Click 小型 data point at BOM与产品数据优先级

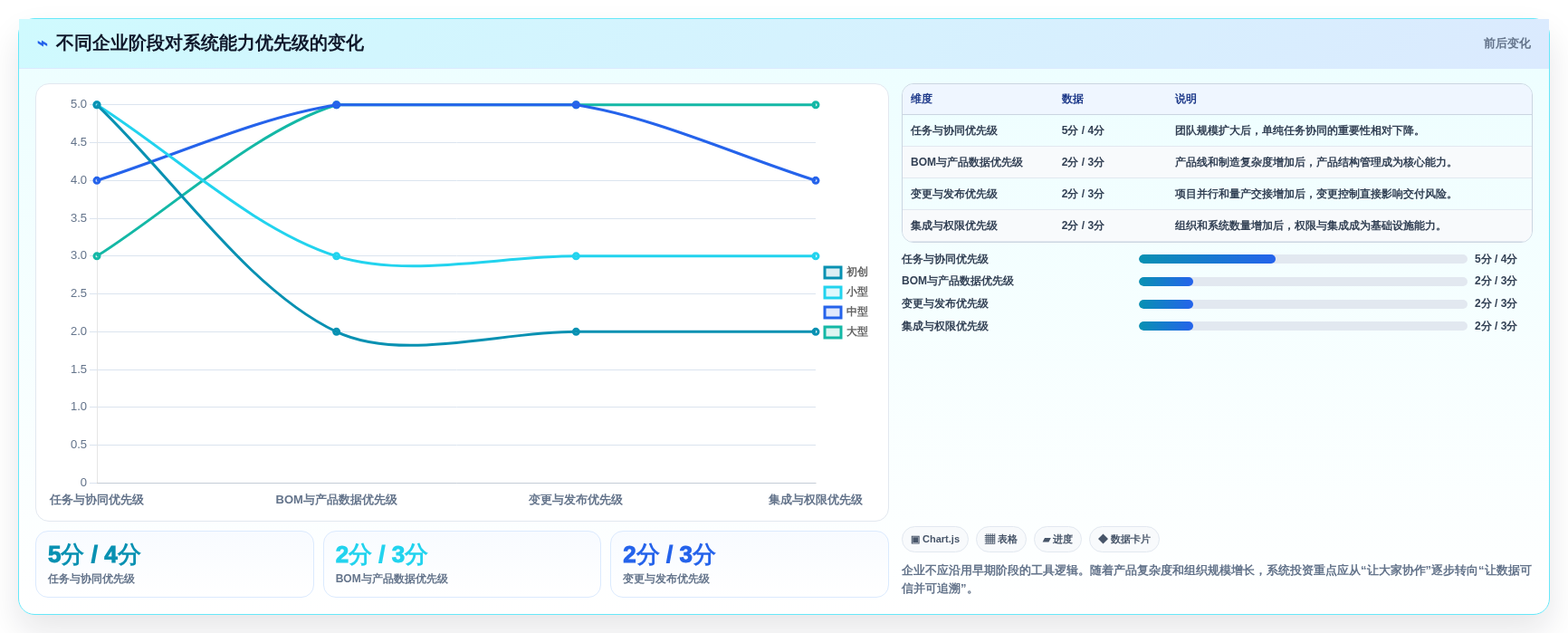(337, 256)
